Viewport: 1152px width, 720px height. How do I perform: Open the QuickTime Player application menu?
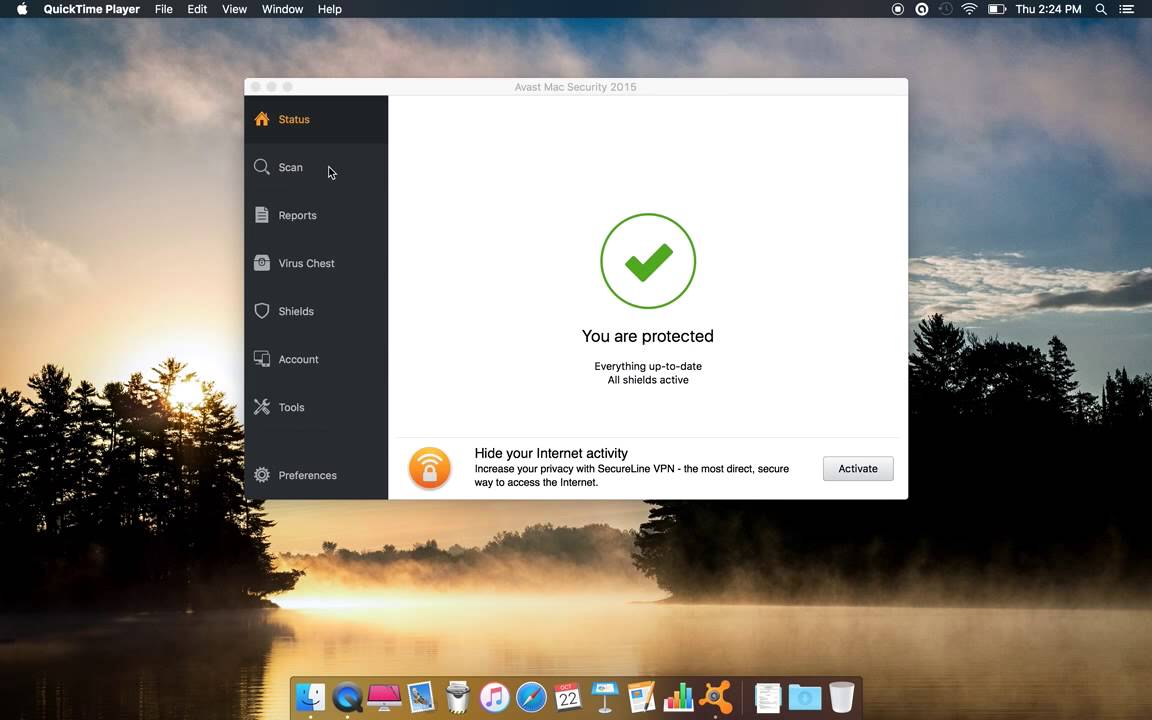pos(91,9)
